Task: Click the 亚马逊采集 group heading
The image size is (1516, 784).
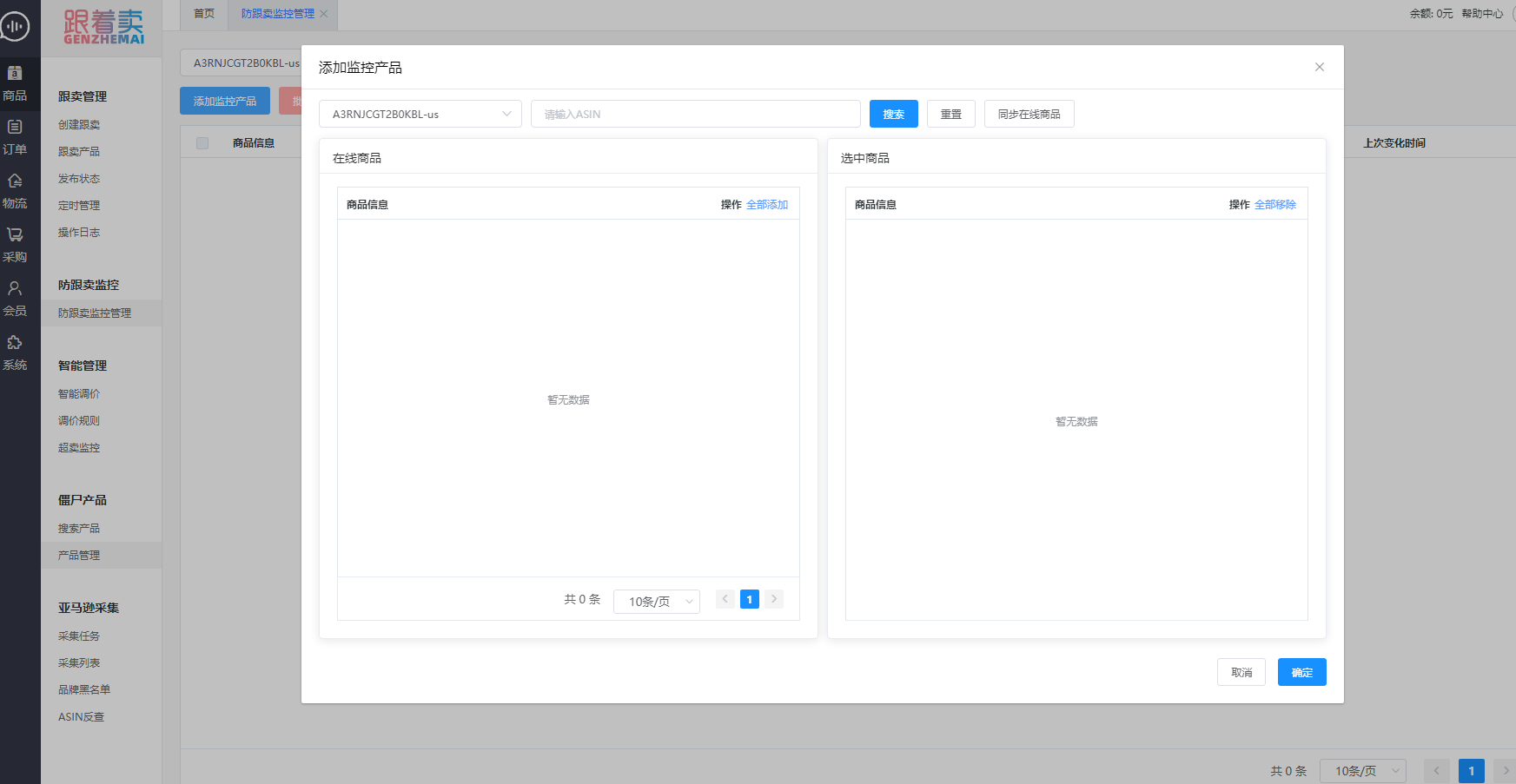Action: 89,608
